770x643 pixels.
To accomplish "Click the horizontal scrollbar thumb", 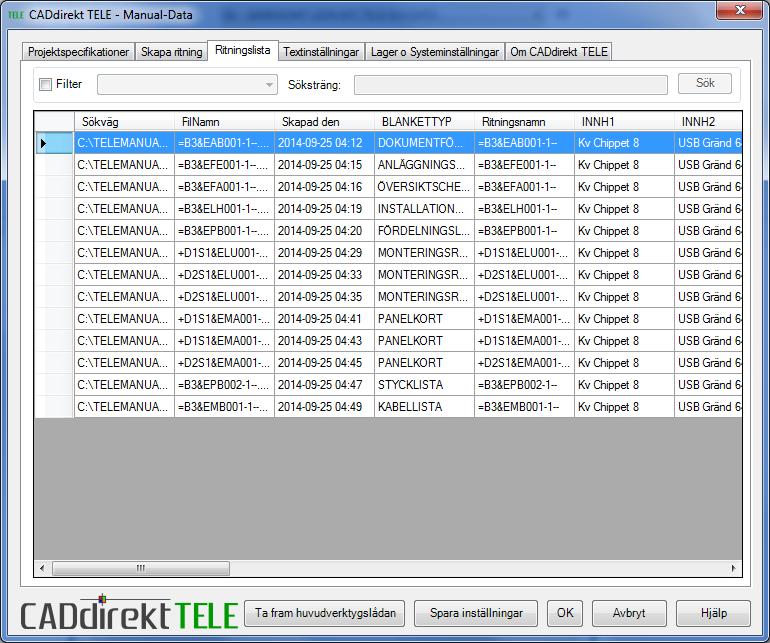I will point(140,568).
